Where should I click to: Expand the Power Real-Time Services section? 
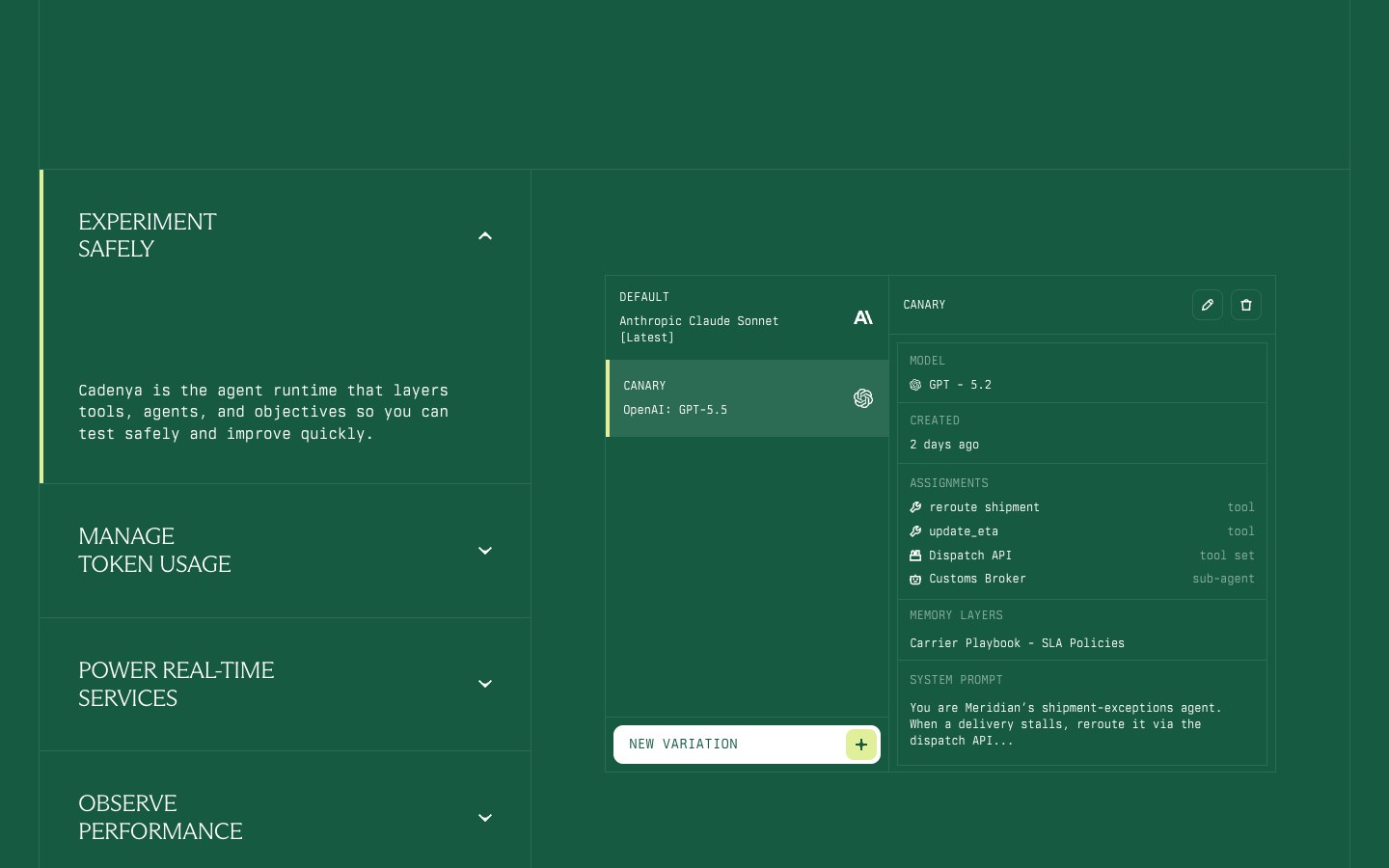tap(485, 684)
